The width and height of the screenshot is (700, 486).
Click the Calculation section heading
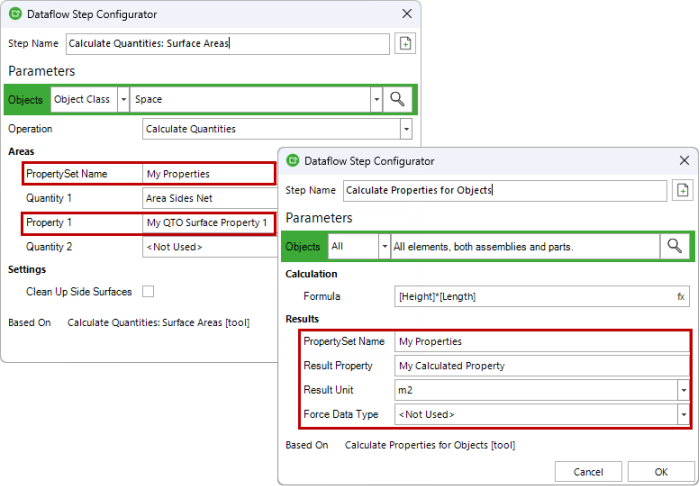311,274
